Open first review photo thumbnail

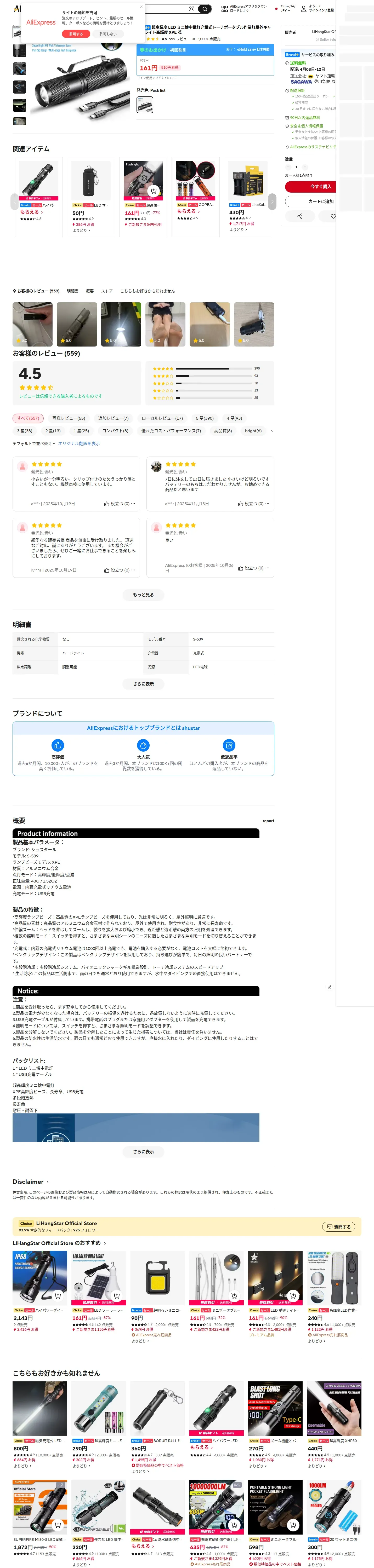(x=32, y=324)
